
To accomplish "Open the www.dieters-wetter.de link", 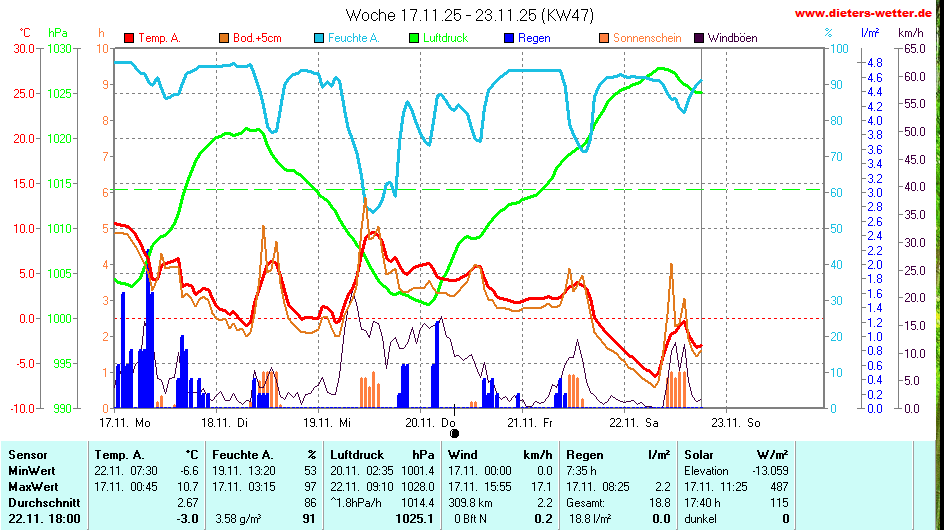I will pyautogui.click(x=865, y=14).
